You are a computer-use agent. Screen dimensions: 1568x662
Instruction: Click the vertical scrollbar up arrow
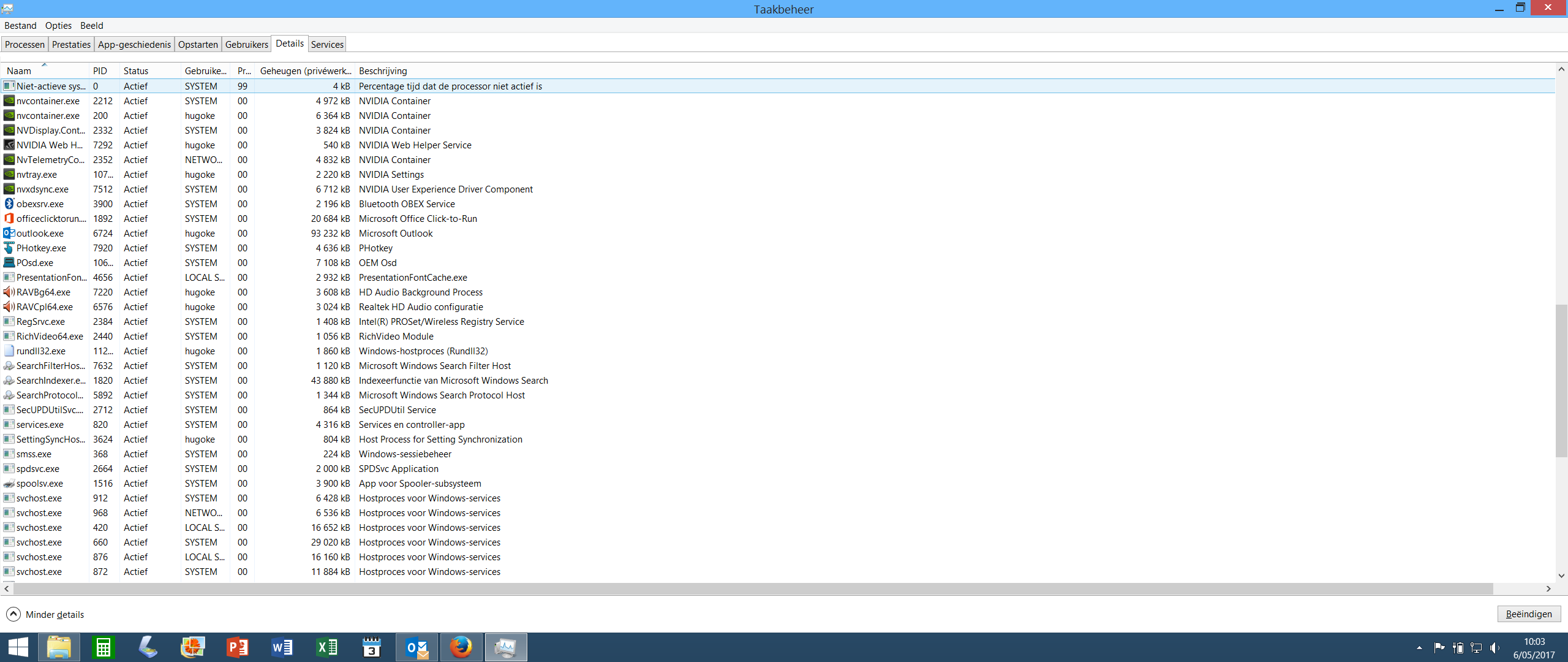tap(1561, 69)
